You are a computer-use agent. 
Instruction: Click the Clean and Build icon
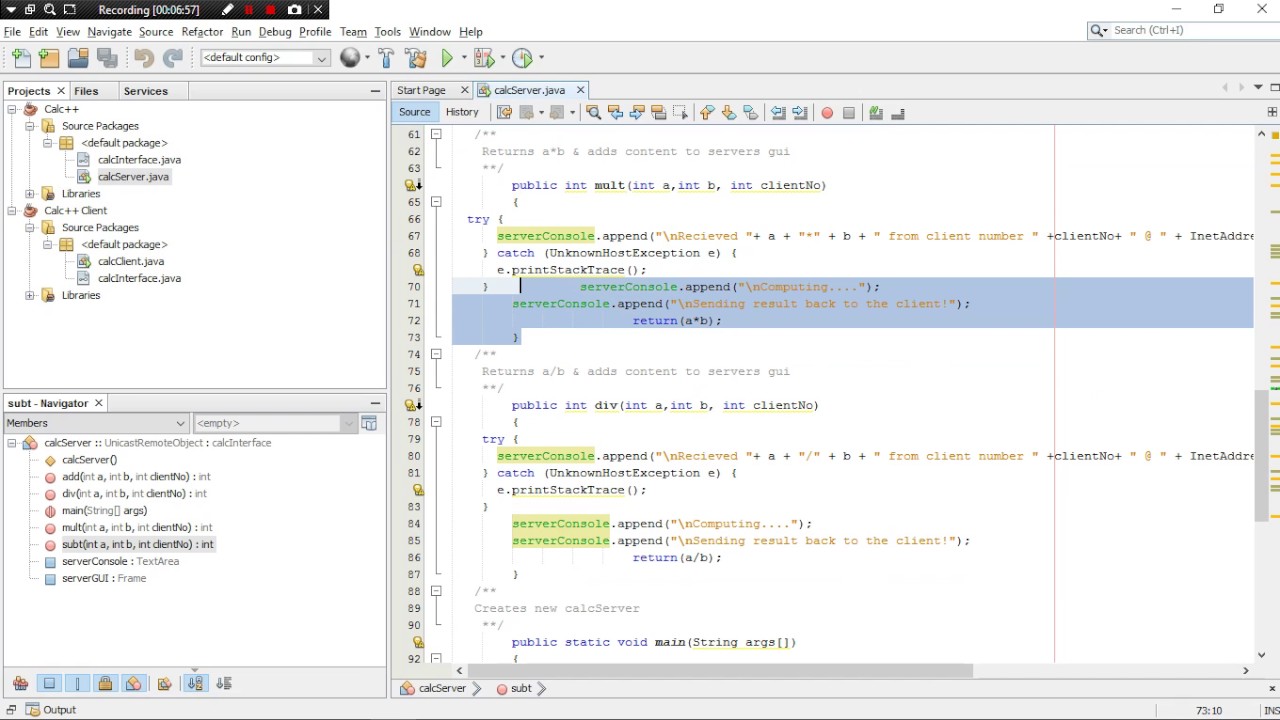point(416,58)
